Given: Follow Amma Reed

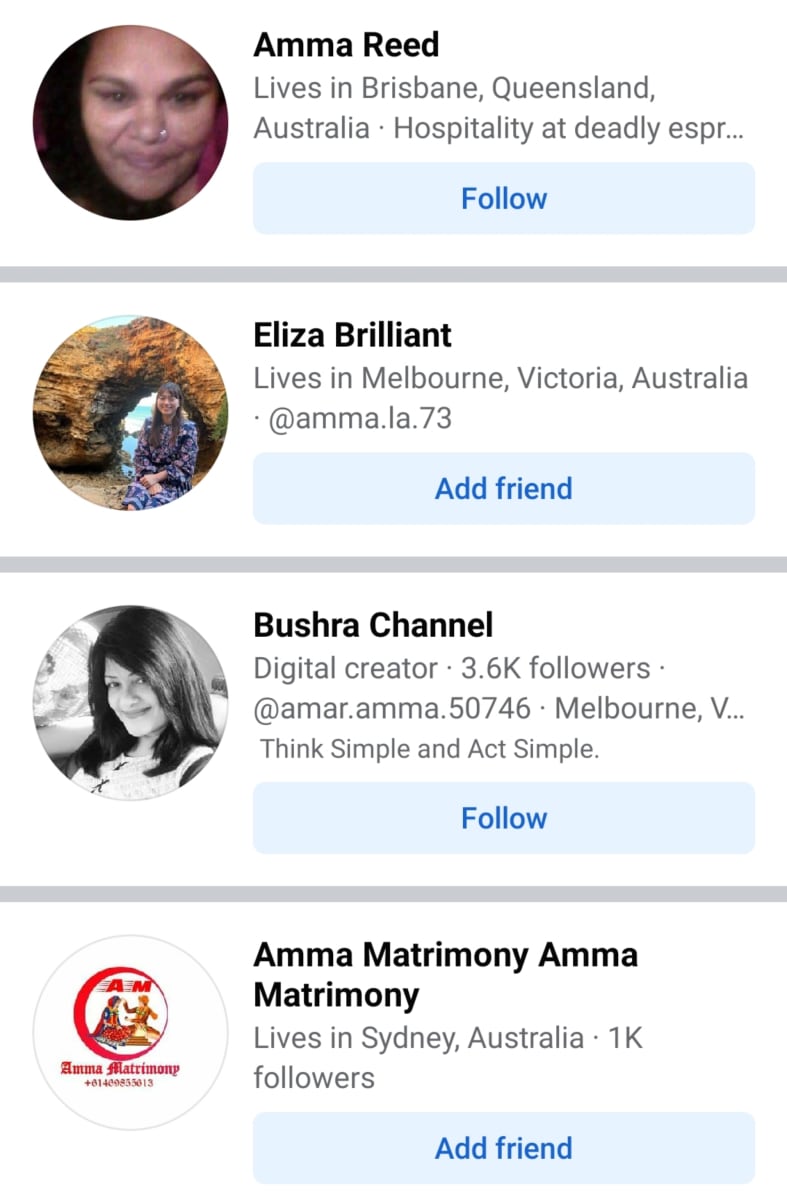Looking at the screenshot, I should click(x=504, y=198).
